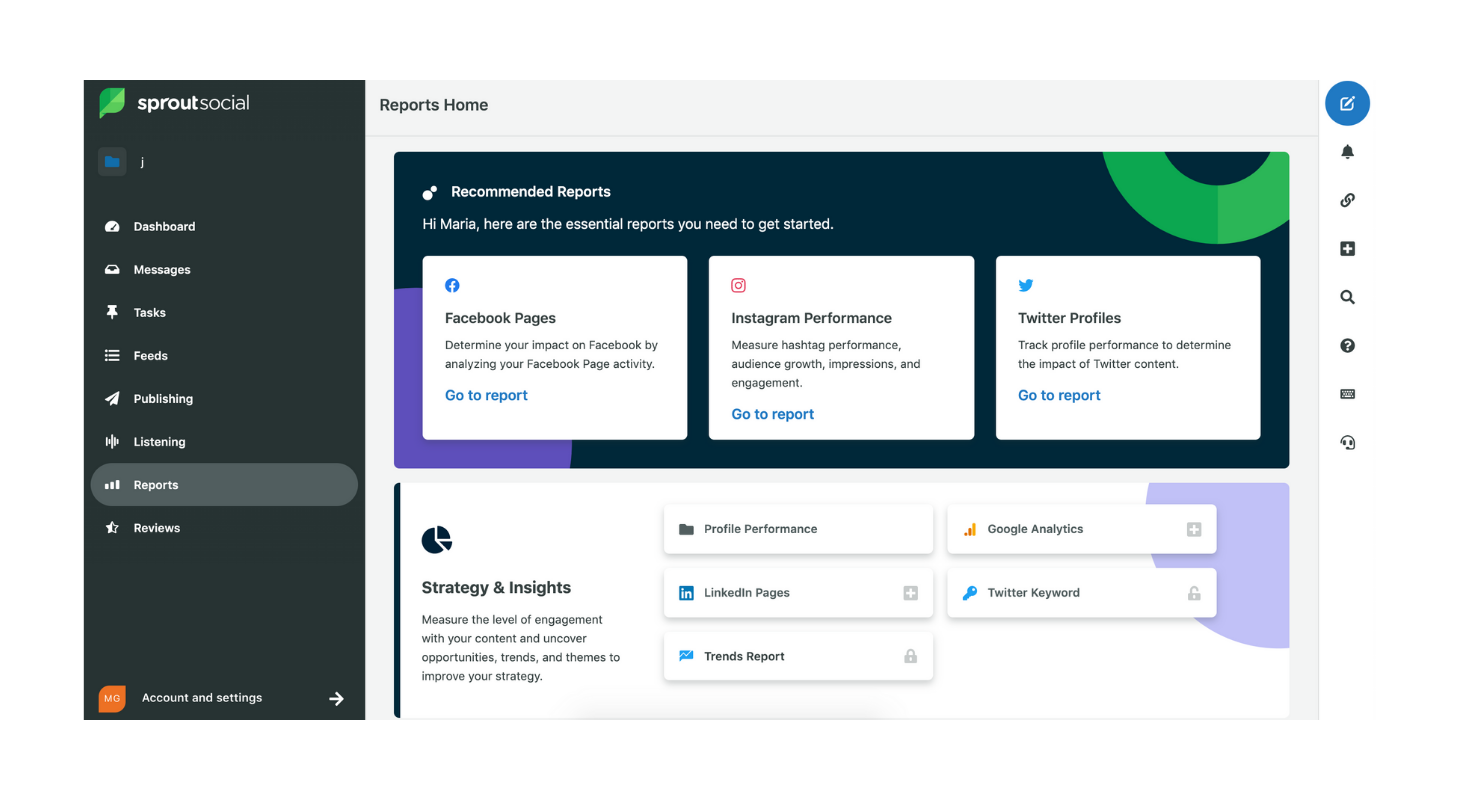Screen dimensions: 1460x800
Task: Open Publishing in sidebar
Action: 224,399
